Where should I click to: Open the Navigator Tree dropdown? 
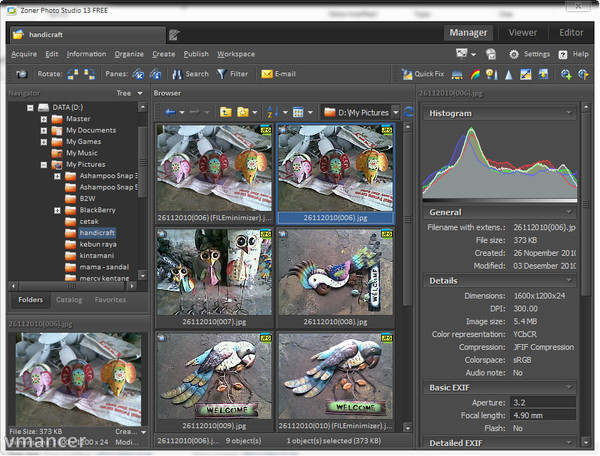[129, 93]
